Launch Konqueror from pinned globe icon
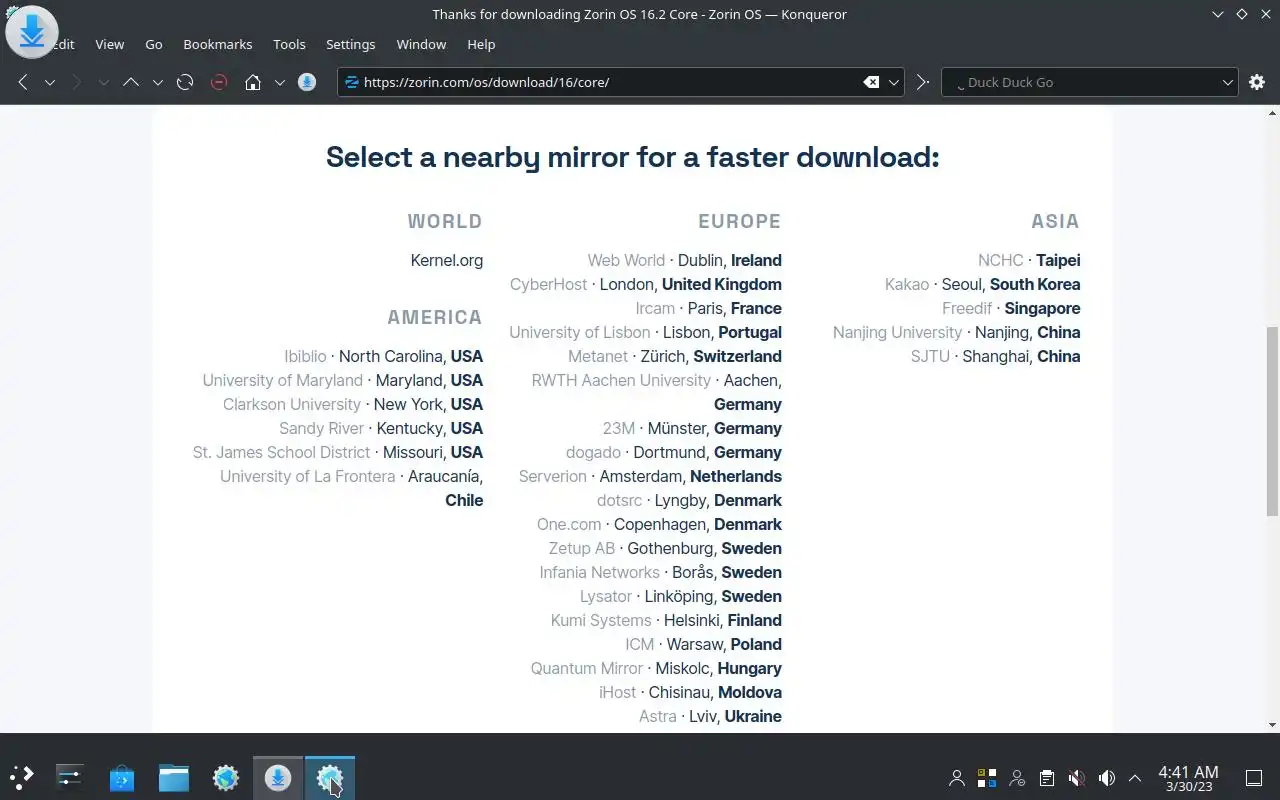Image resolution: width=1280 pixels, height=800 pixels. click(226, 777)
